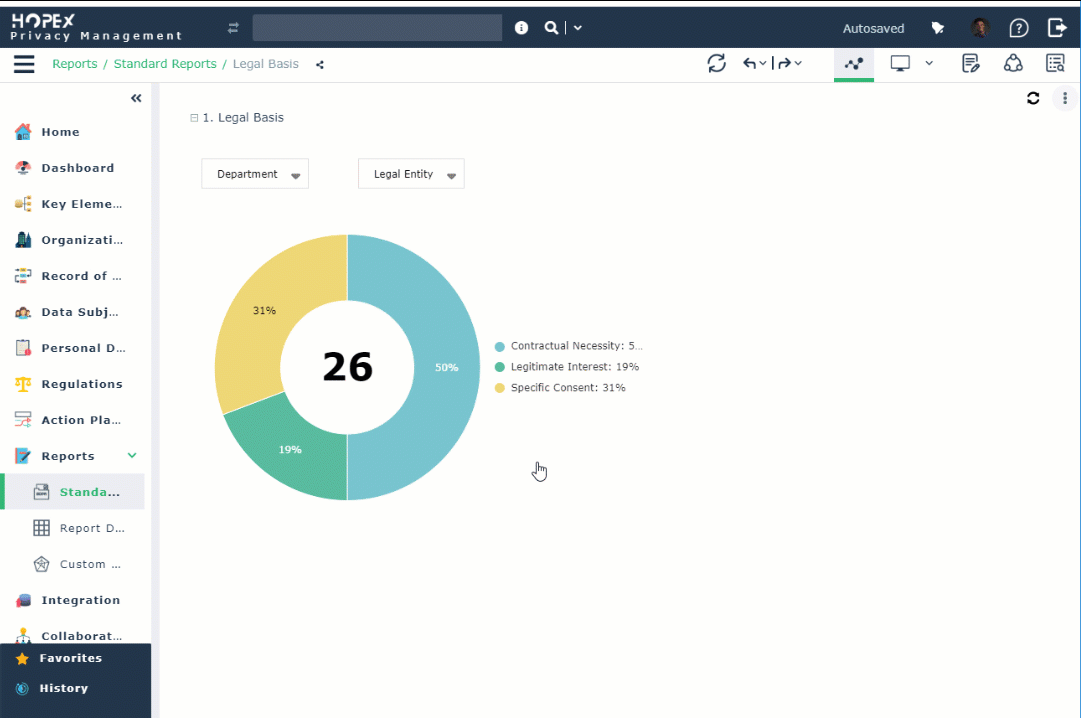Screen dimensions: 1081x718
Task: Click the Data Subjects people icon
Action: click(x=23, y=312)
